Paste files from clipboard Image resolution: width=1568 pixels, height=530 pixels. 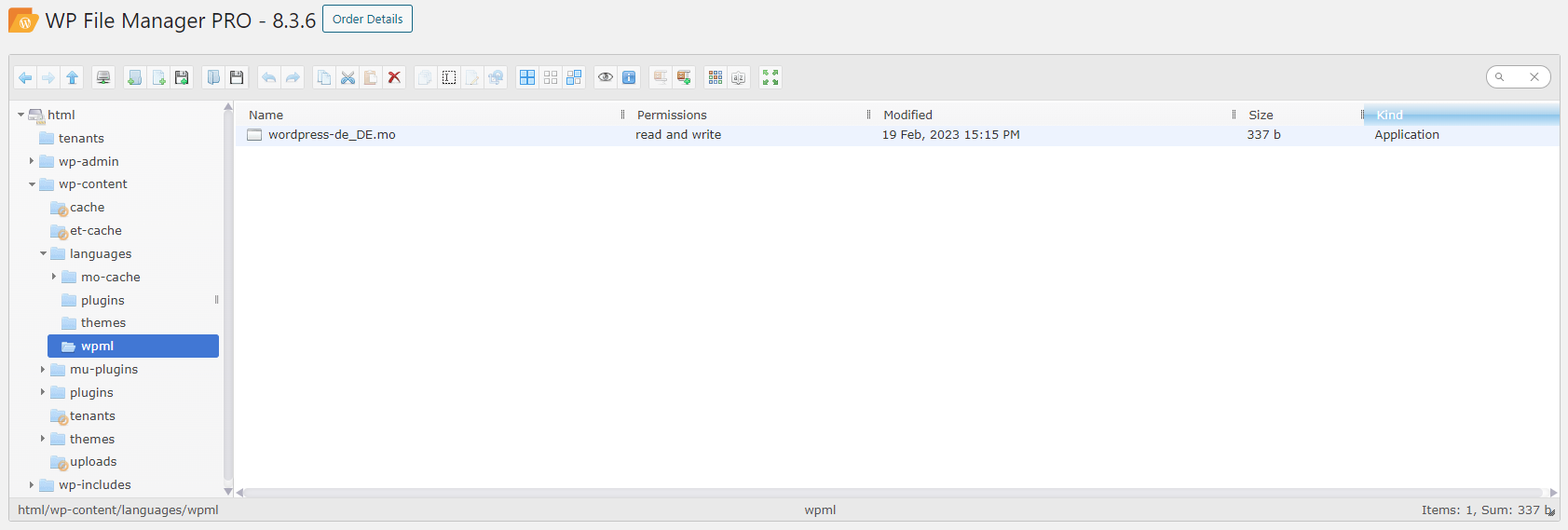tap(371, 77)
